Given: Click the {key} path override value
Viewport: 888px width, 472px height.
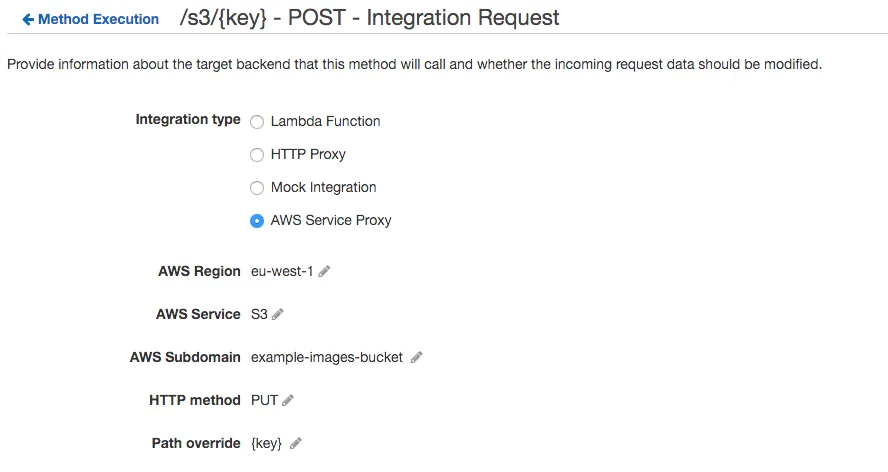Looking at the screenshot, I should (x=267, y=443).
